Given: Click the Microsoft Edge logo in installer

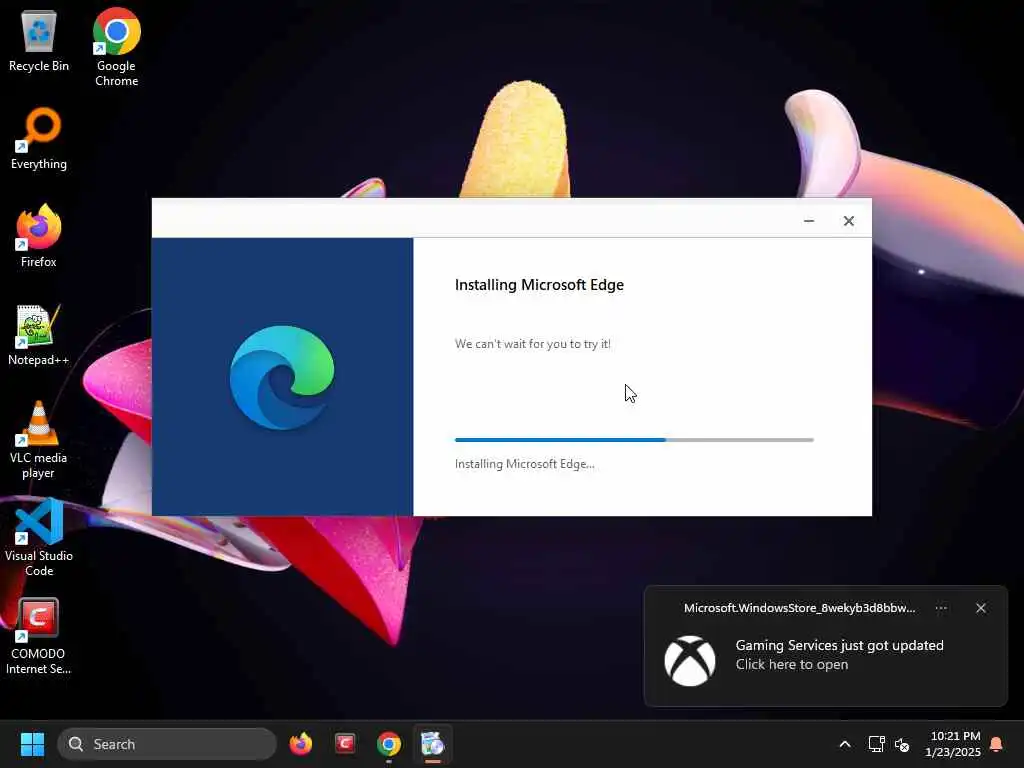Looking at the screenshot, I should 282,377.
